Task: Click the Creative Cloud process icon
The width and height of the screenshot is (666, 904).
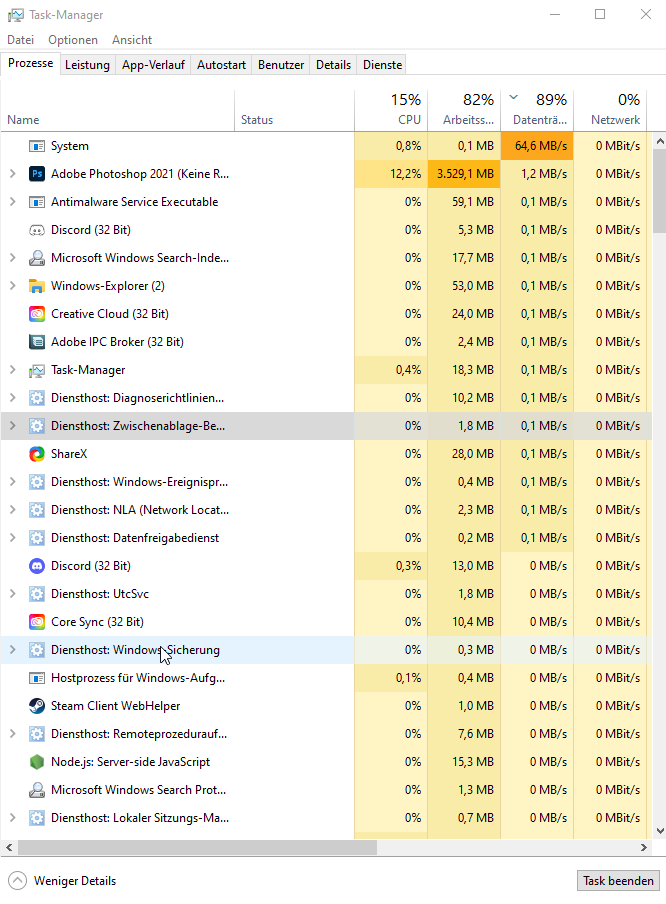Action: tap(37, 314)
